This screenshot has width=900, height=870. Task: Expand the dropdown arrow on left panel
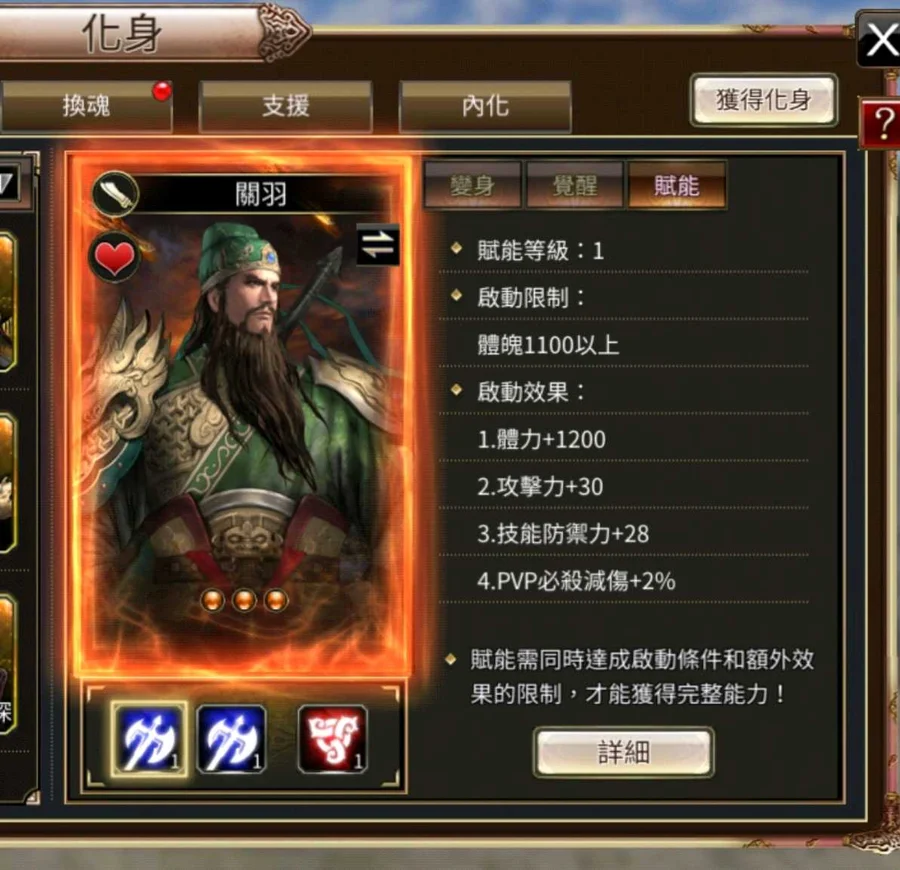[x=8, y=184]
